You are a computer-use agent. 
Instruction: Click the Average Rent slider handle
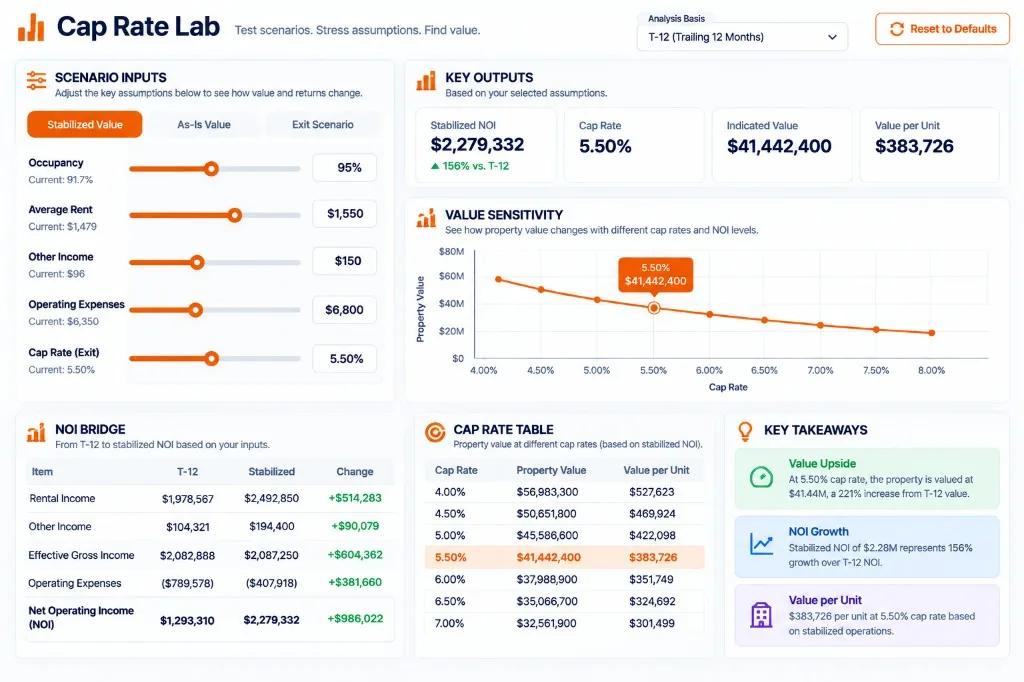(234, 215)
